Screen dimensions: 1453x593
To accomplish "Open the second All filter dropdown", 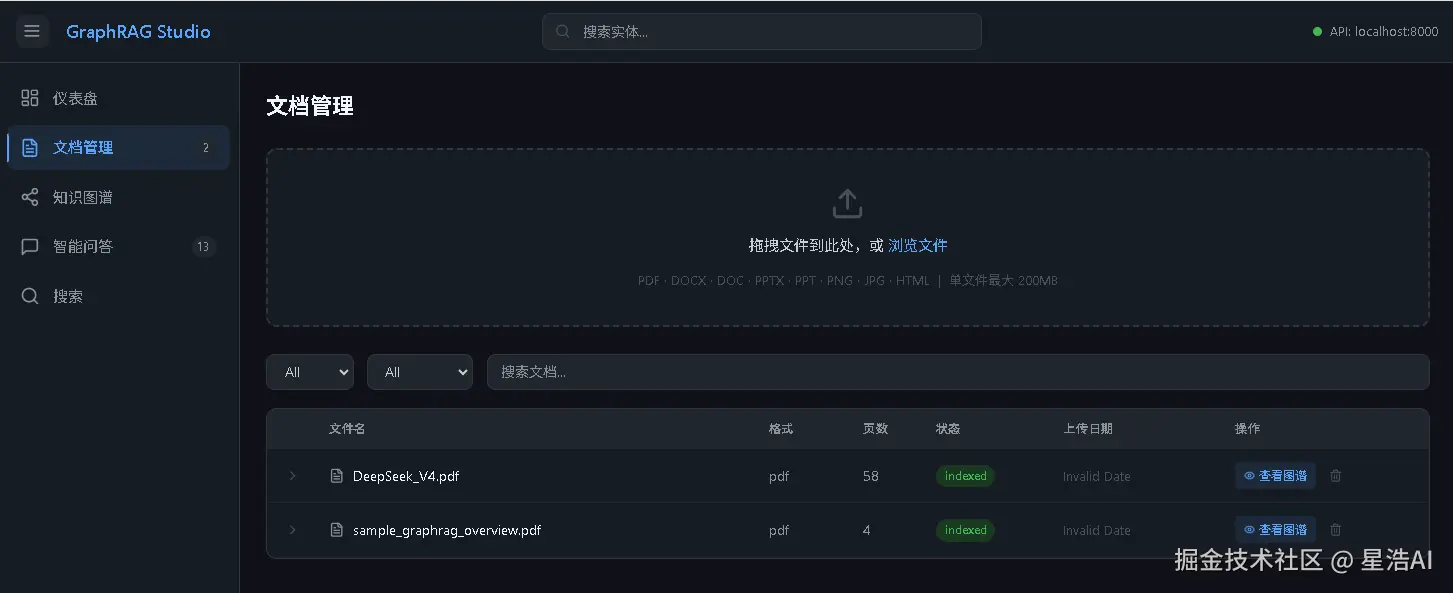I will click(x=420, y=371).
